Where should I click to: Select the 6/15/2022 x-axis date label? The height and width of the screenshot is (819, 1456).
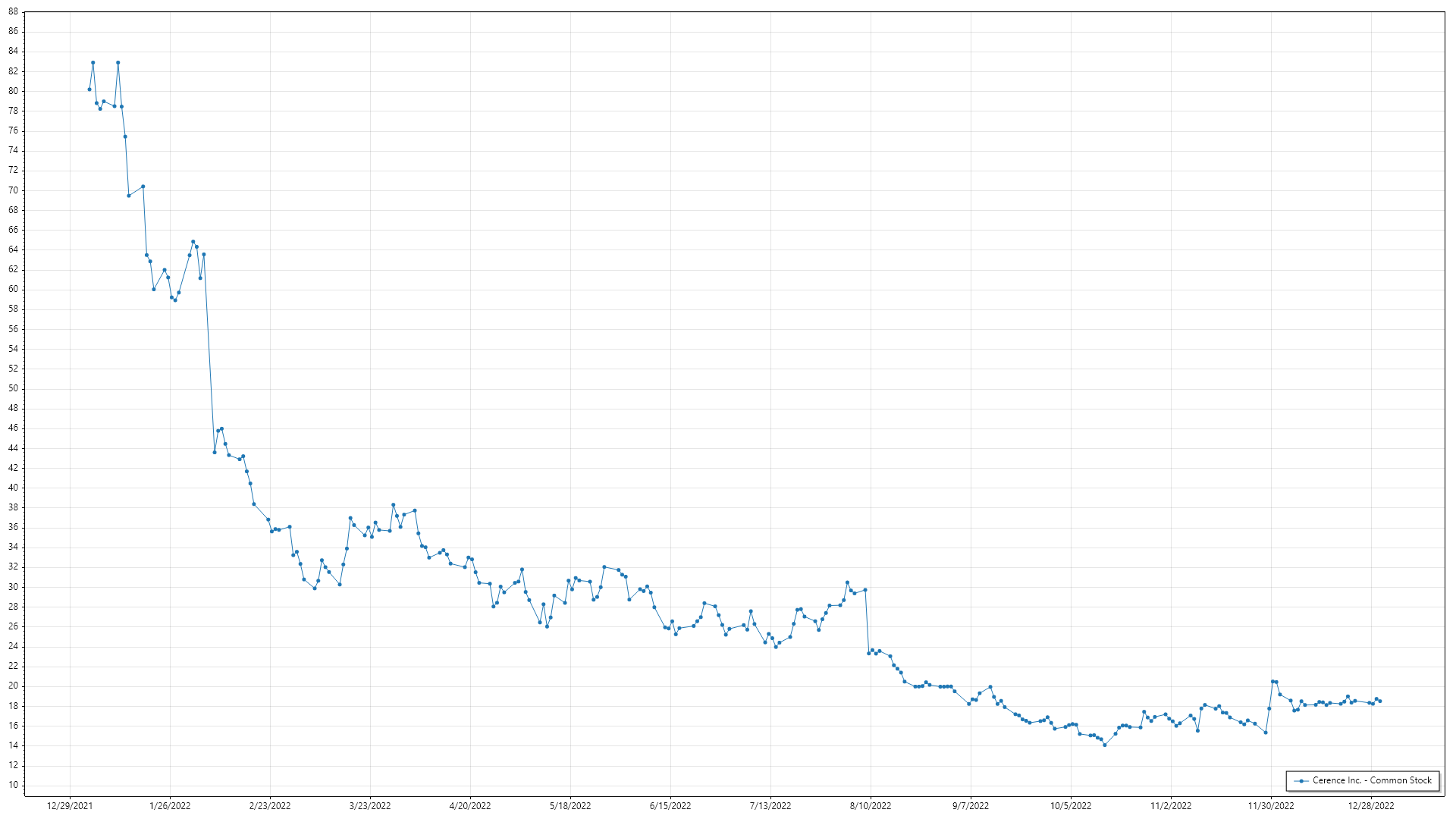670,806
